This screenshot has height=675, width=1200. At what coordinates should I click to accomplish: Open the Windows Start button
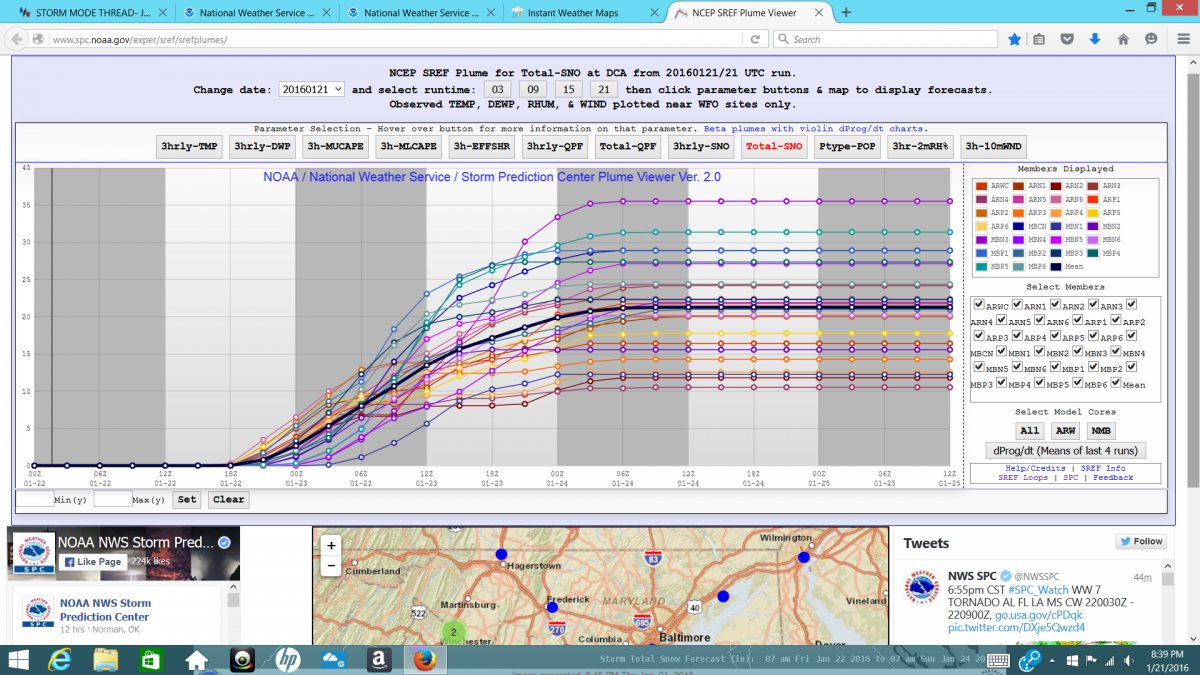pos(20,659)
